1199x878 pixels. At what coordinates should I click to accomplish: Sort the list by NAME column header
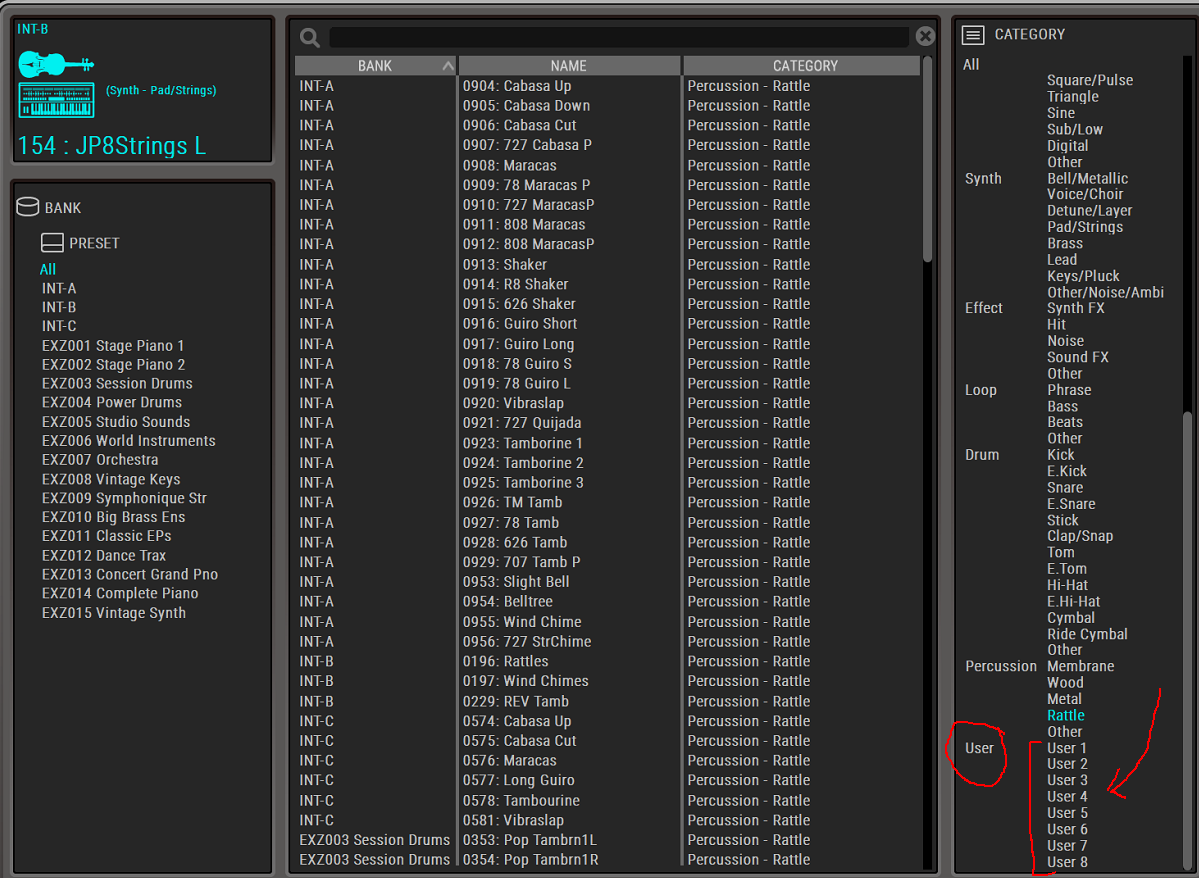point(569,66)
